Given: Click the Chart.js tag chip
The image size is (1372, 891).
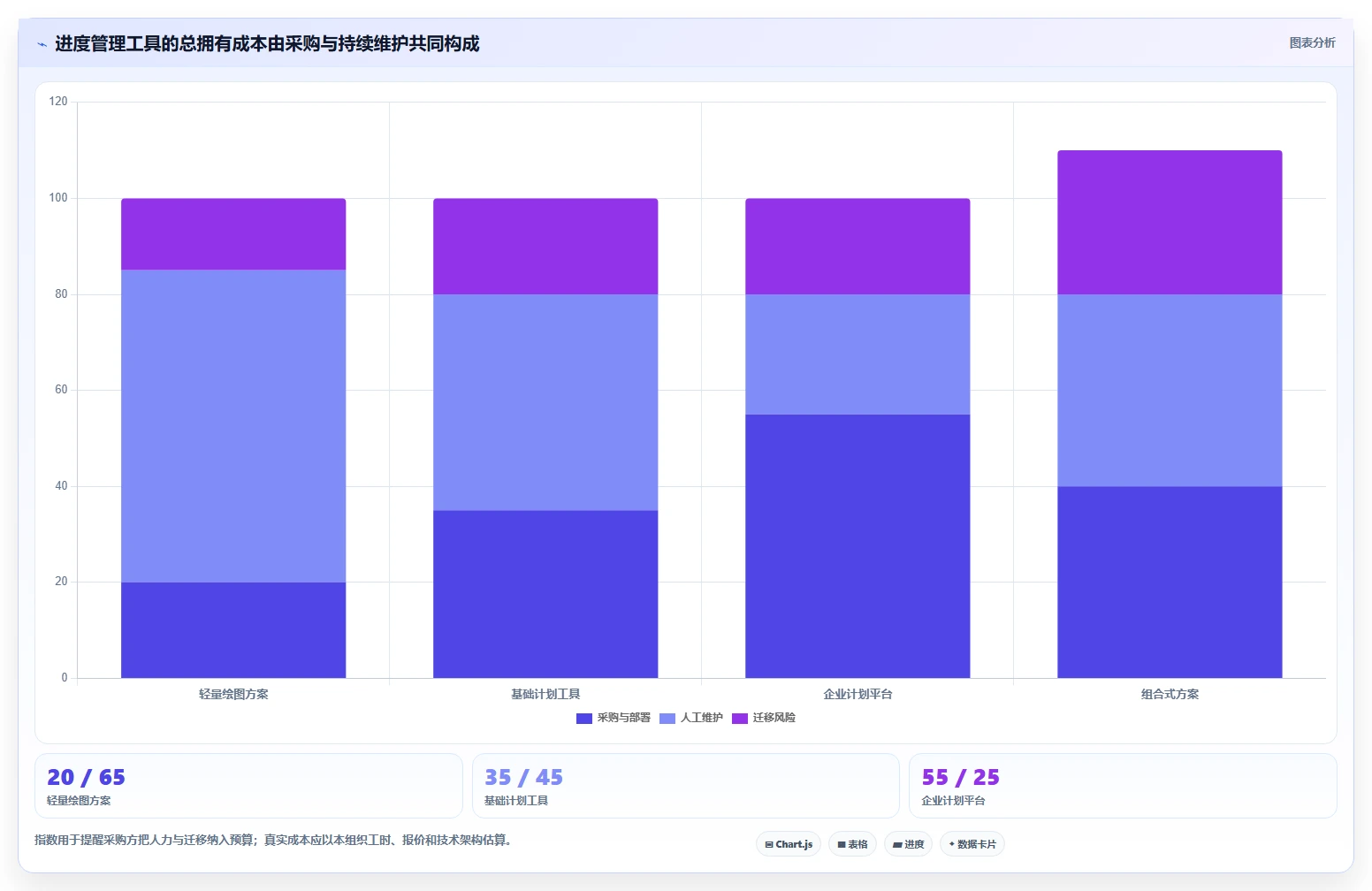Looking at the screenshot, I should click(789, 844).
